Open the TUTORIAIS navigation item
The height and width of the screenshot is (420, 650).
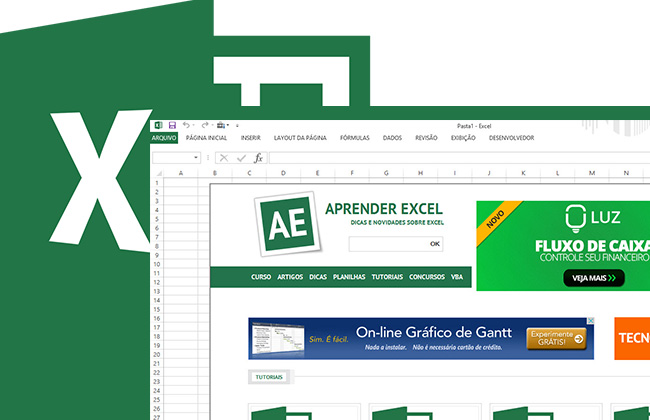tap(387, 277)
